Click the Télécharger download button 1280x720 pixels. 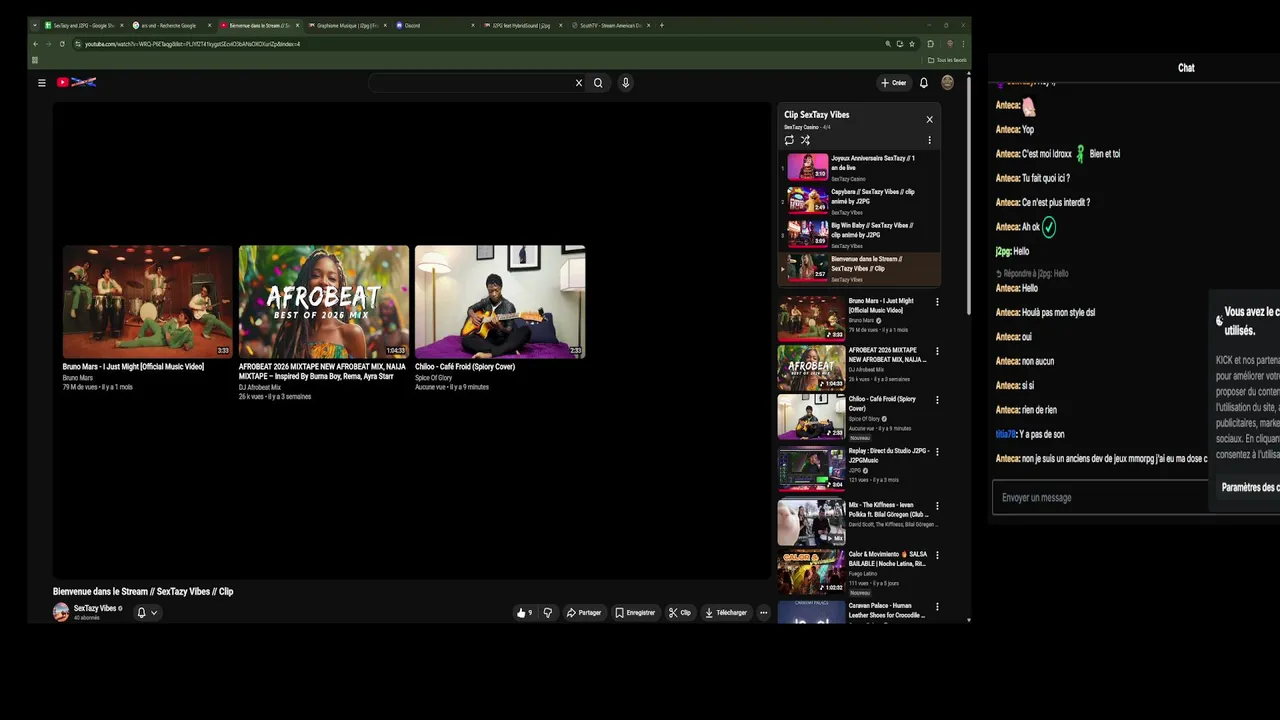point(726,612)
